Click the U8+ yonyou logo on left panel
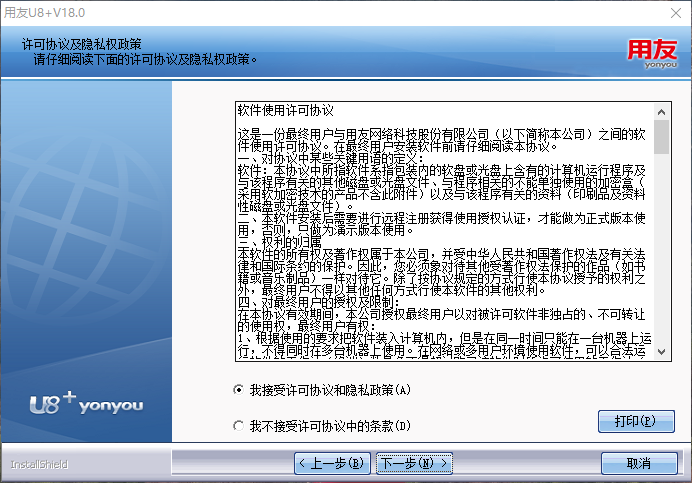The width and height of the screenshot is (692, 483). pos(86,403)
